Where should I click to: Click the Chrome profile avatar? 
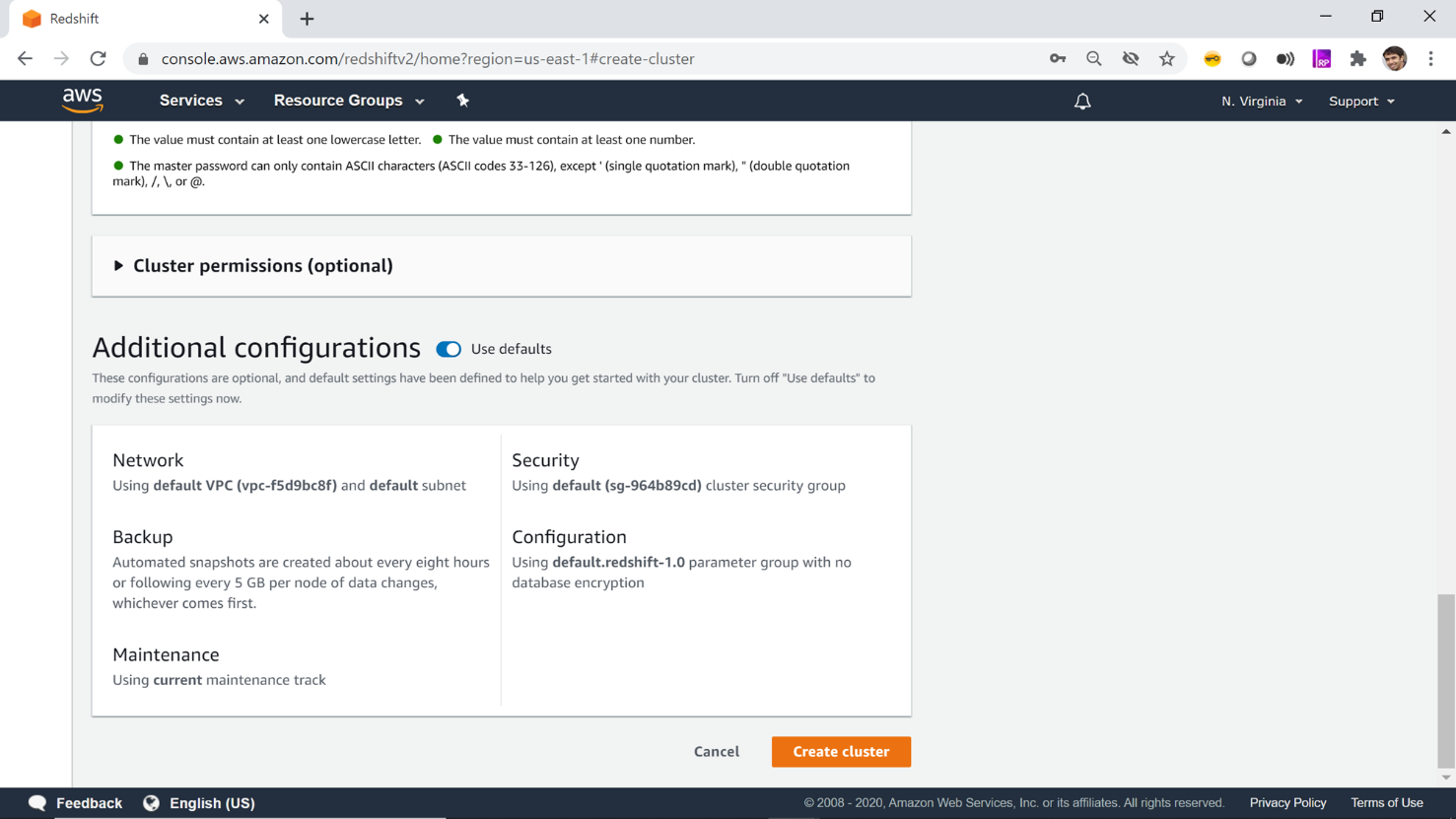[x=1394, y=59]
